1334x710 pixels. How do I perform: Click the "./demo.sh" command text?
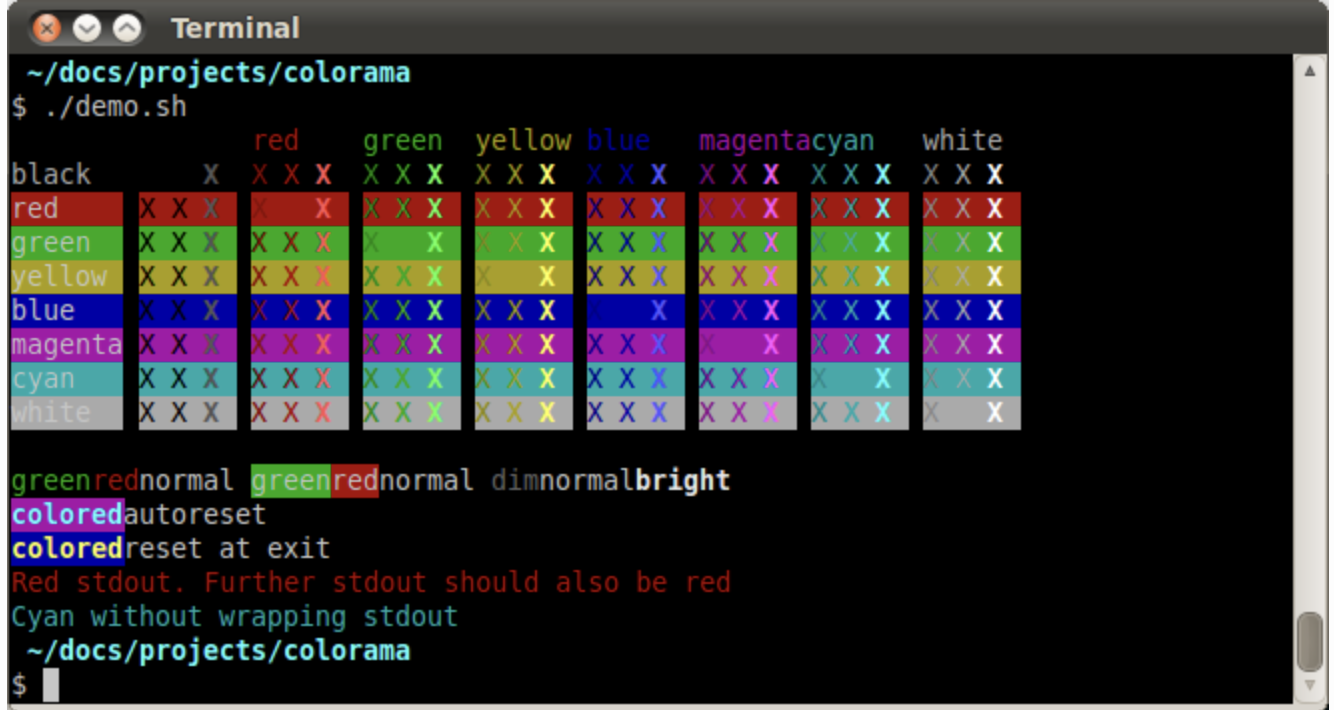tap(116, 106)
